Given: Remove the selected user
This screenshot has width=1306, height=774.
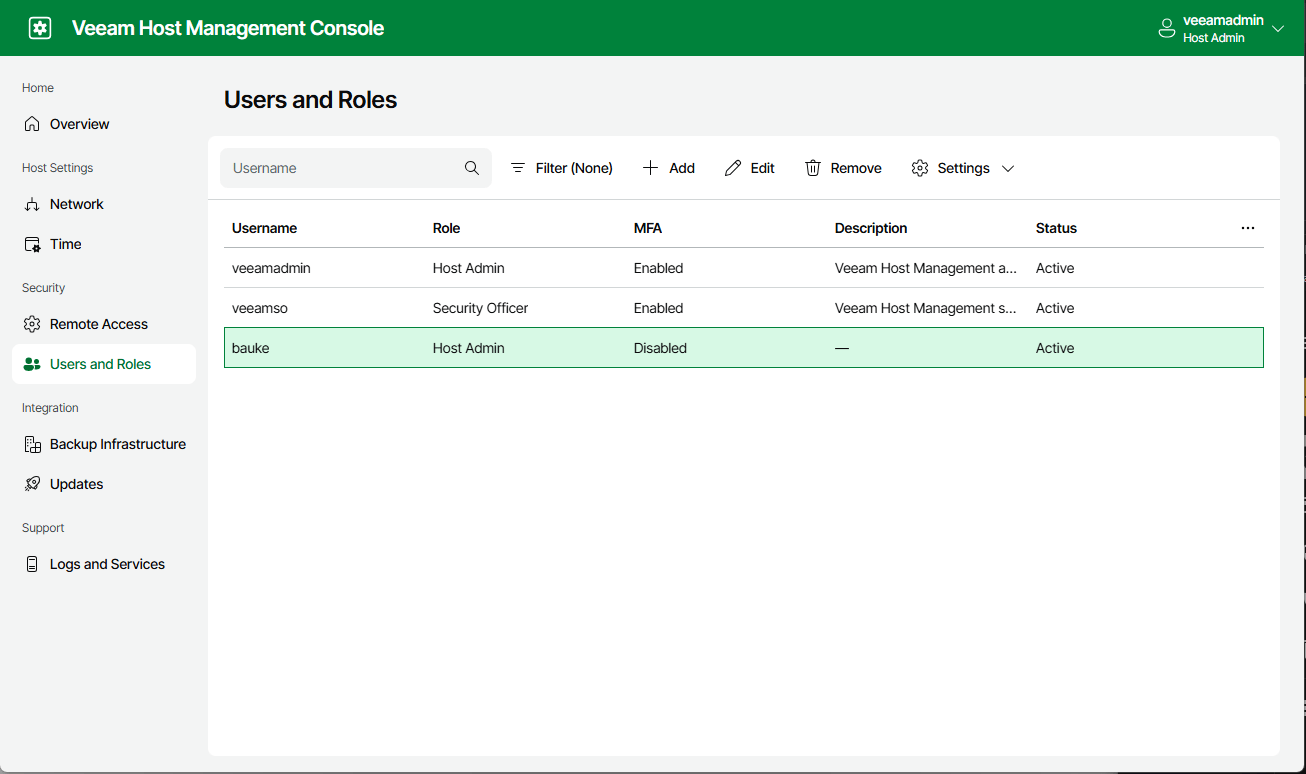Looking at the screenshot, I should 843,168.
